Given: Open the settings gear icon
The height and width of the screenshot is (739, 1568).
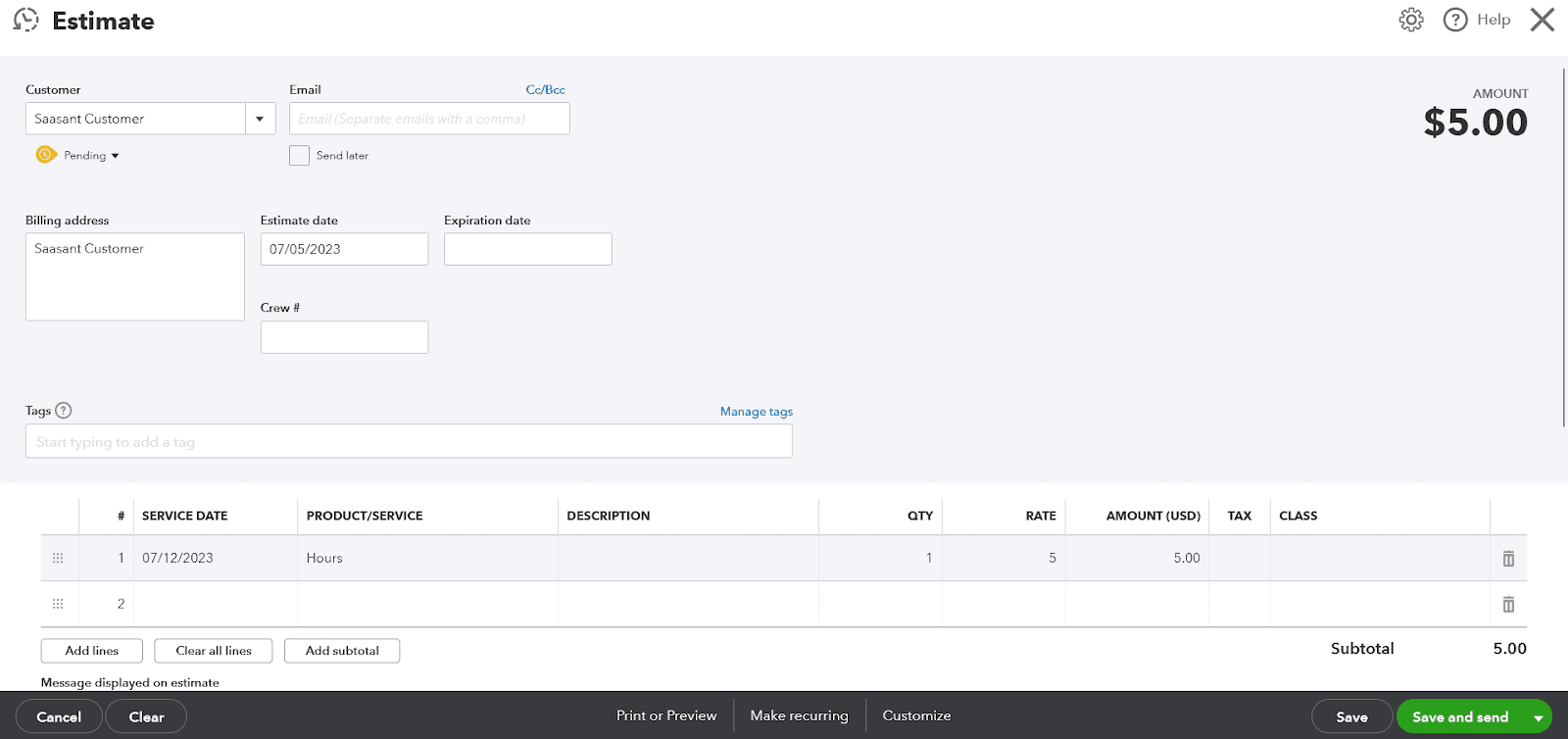Looking at the screenshot, I should [1411, 20].
